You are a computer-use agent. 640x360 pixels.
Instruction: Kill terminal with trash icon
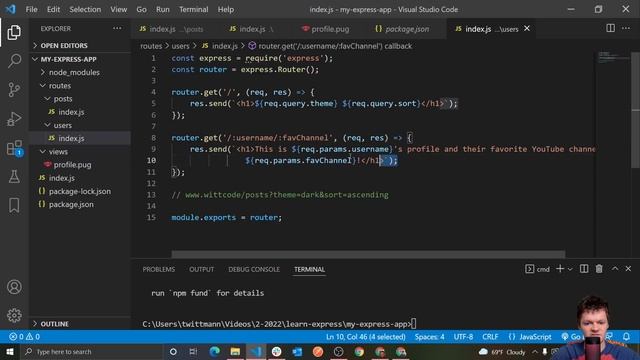pos(599,269)
